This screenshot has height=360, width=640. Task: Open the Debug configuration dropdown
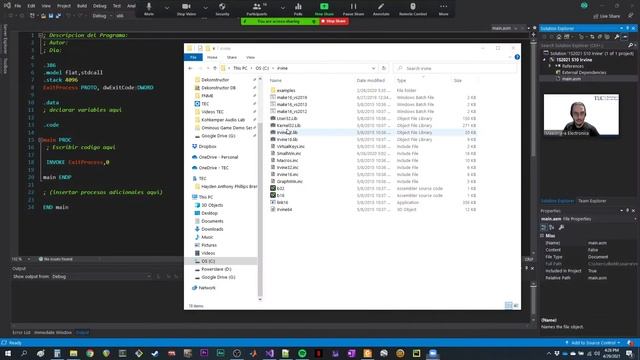click(101, 16)
